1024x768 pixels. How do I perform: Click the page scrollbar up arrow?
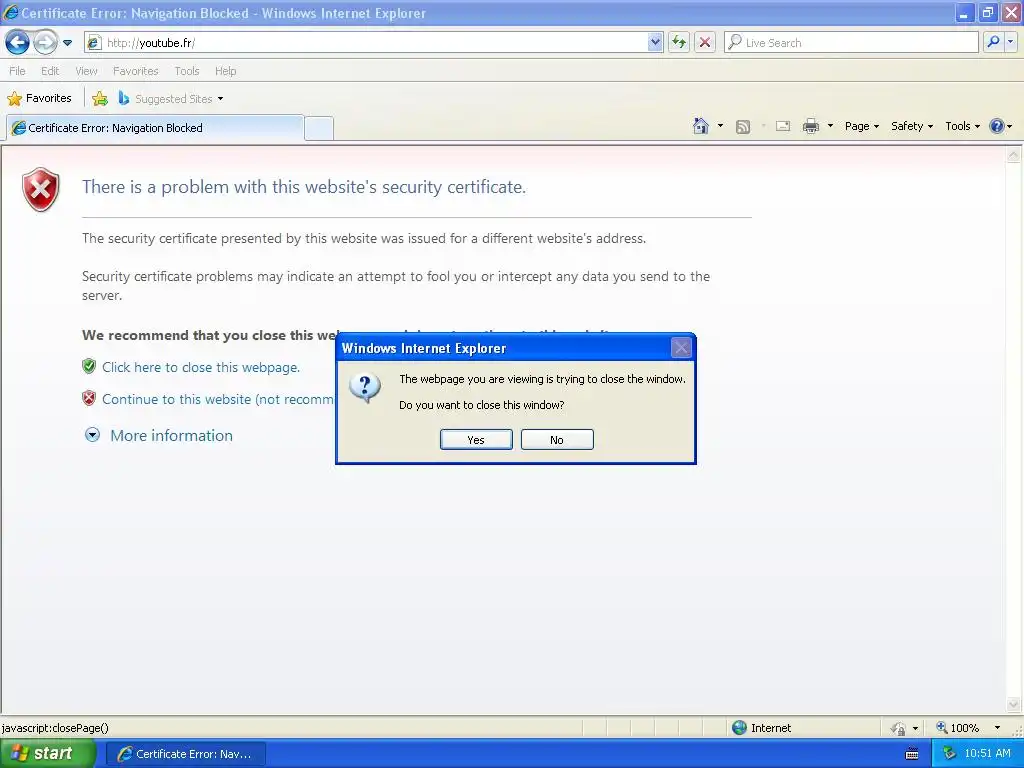click(x=1014, y=155)
